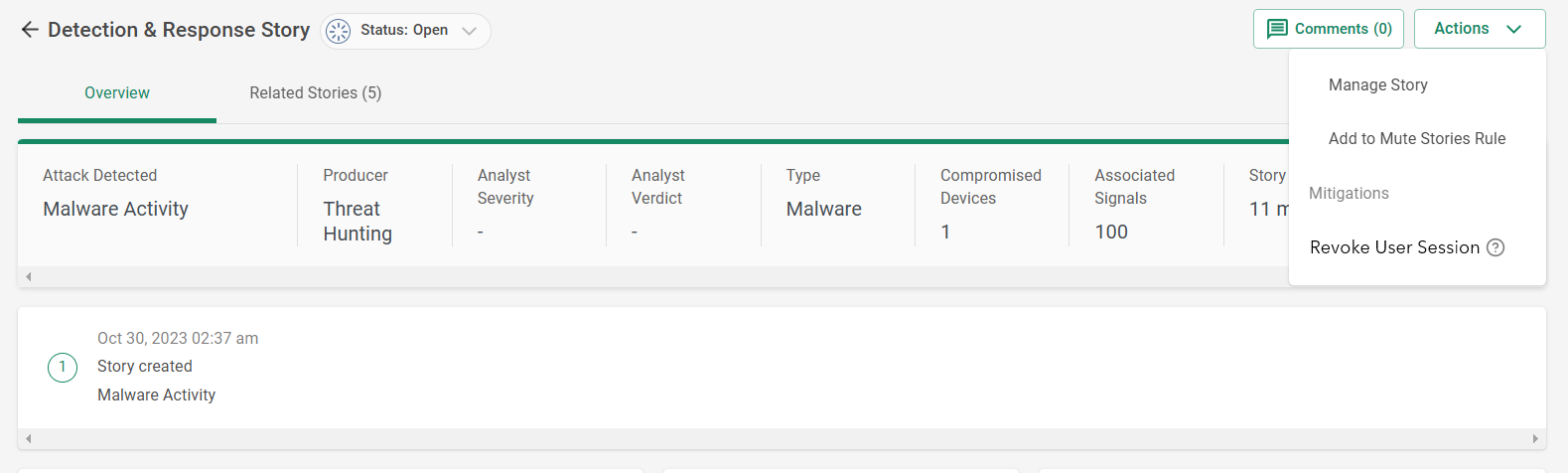Click the summary panel horizontal scrollbar

[655, 276]
